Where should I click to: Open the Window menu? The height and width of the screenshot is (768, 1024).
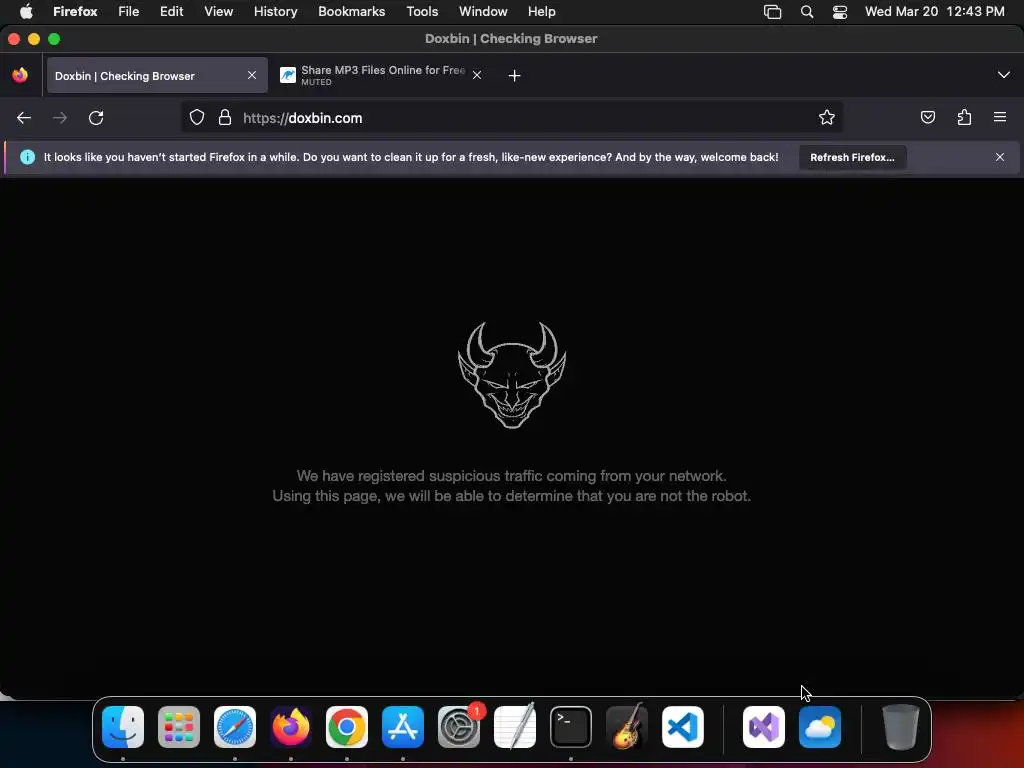coord(483,11)
